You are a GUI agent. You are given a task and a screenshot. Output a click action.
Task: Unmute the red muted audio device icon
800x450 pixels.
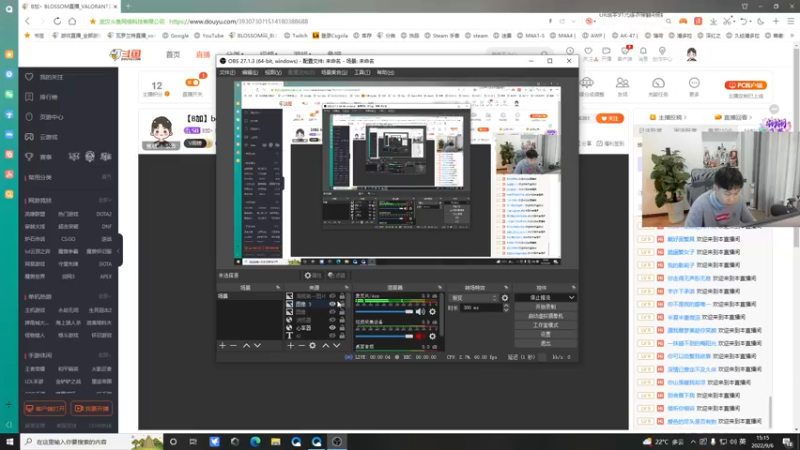pos(420,336)
